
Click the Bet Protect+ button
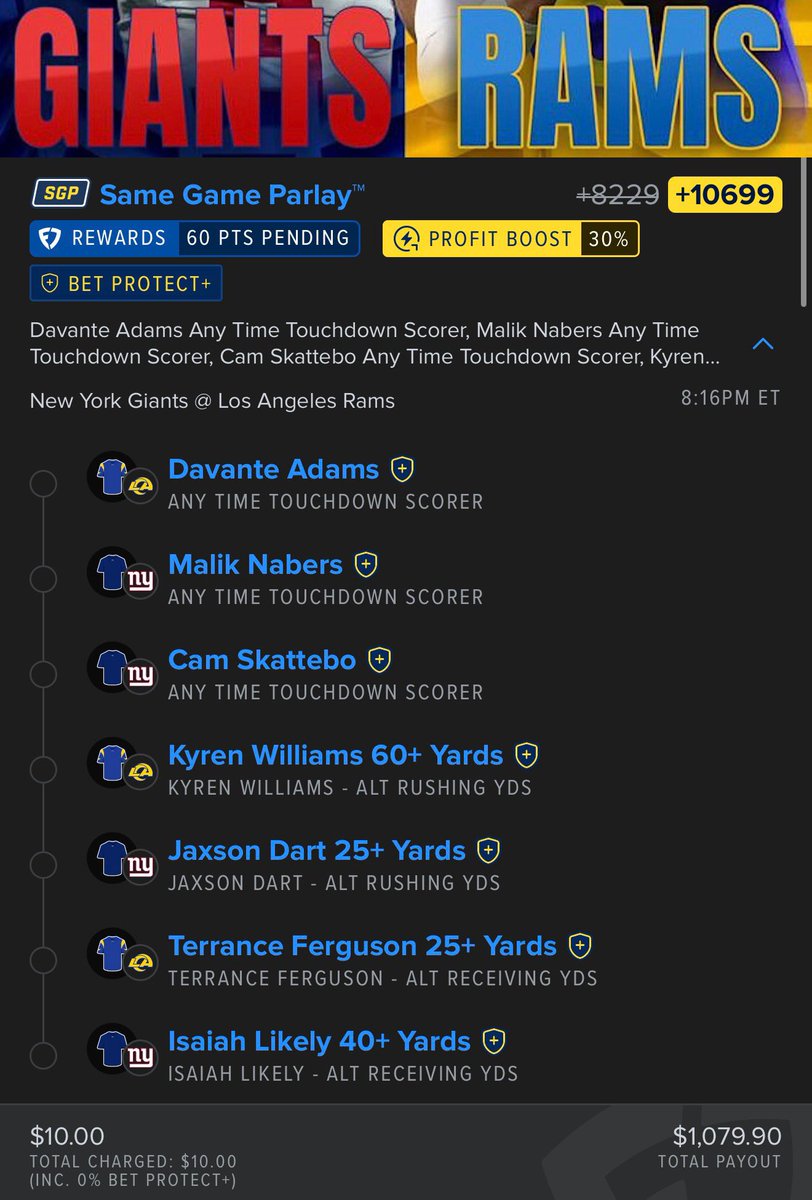click(127, 284)
